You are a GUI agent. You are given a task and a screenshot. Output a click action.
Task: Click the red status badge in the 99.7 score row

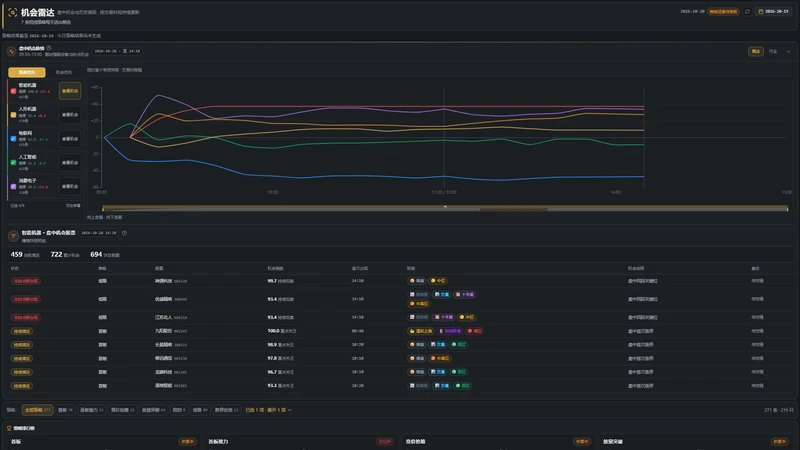tap(25, 281)
